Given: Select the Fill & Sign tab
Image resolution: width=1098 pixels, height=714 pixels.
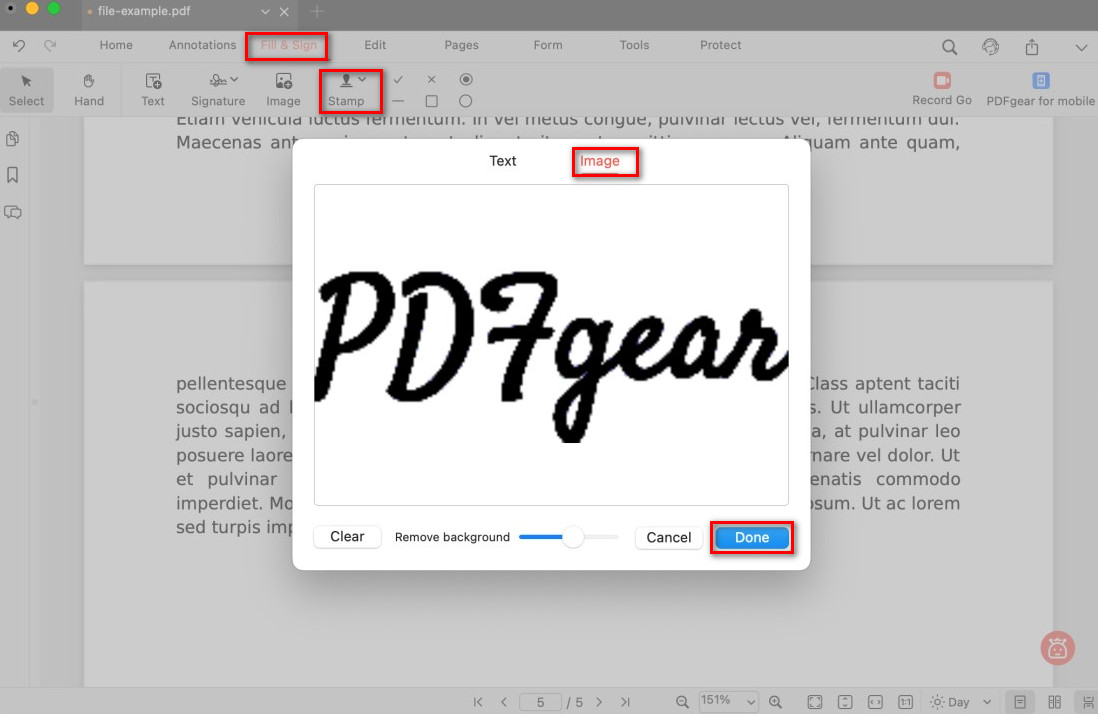Looking at the screenshot, I should tap(289, 45).
